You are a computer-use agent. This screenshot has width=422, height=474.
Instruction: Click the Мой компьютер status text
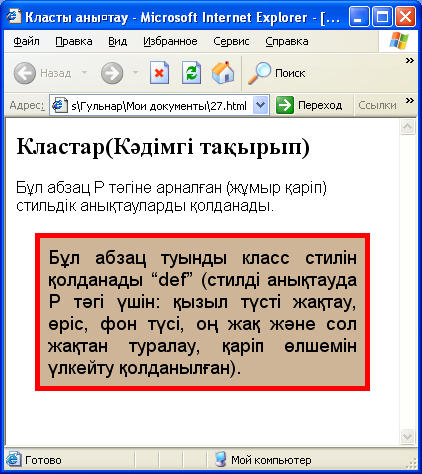coord(271,460)
